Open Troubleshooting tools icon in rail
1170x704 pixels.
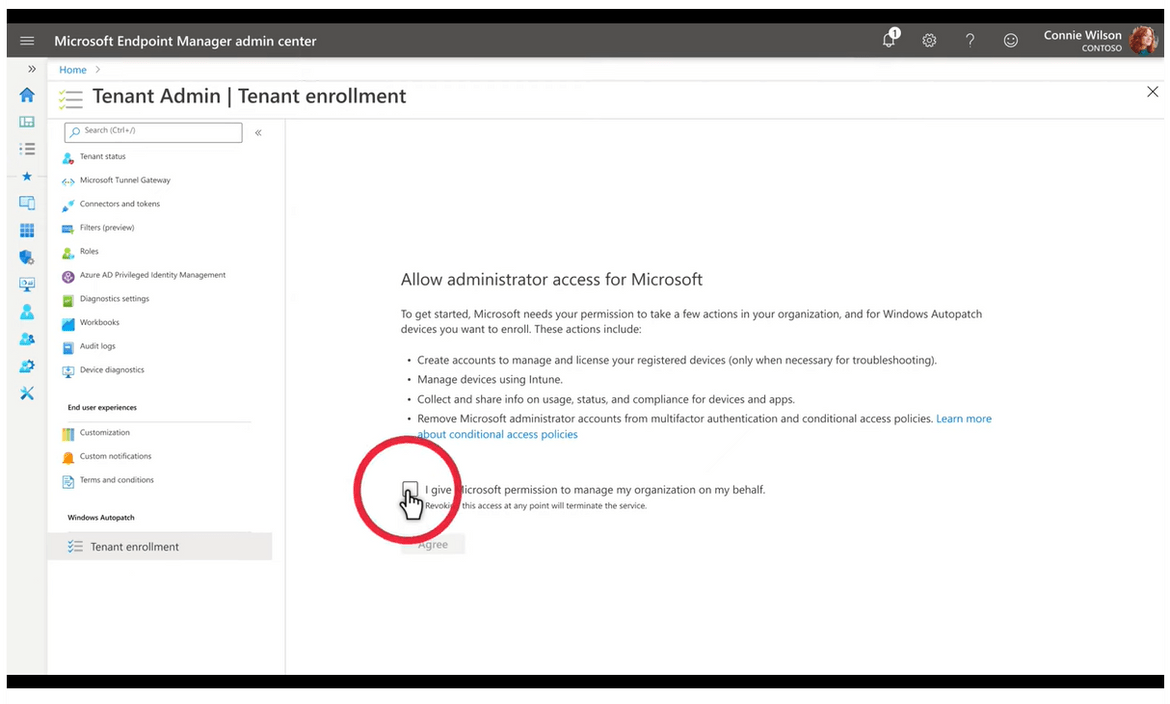click(27, 393)
